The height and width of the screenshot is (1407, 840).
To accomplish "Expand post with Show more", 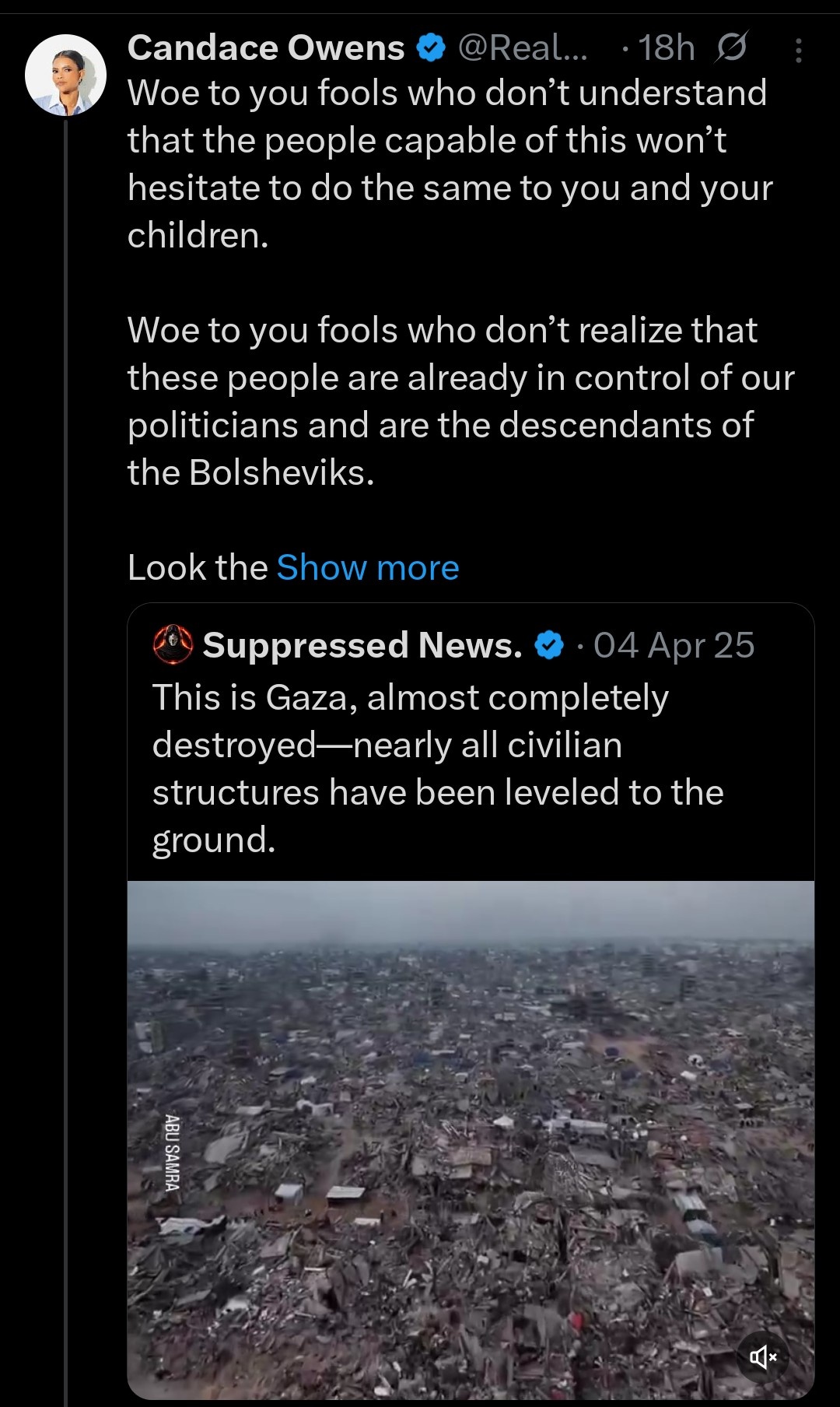I will coord(368,567).
